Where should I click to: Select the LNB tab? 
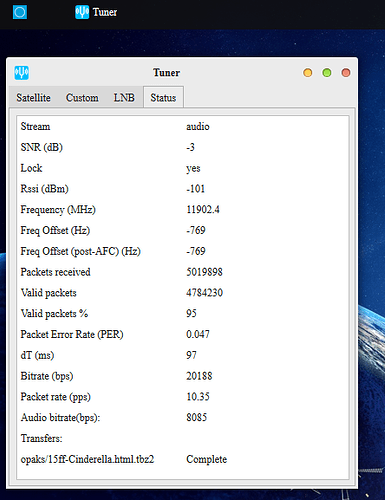point(124,98)
